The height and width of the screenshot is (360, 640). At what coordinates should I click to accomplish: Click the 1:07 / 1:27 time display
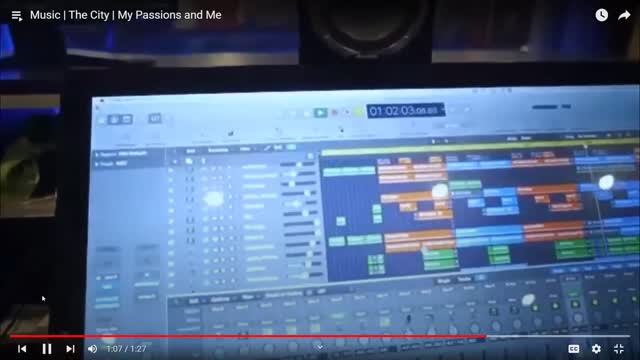click(126, 349)
